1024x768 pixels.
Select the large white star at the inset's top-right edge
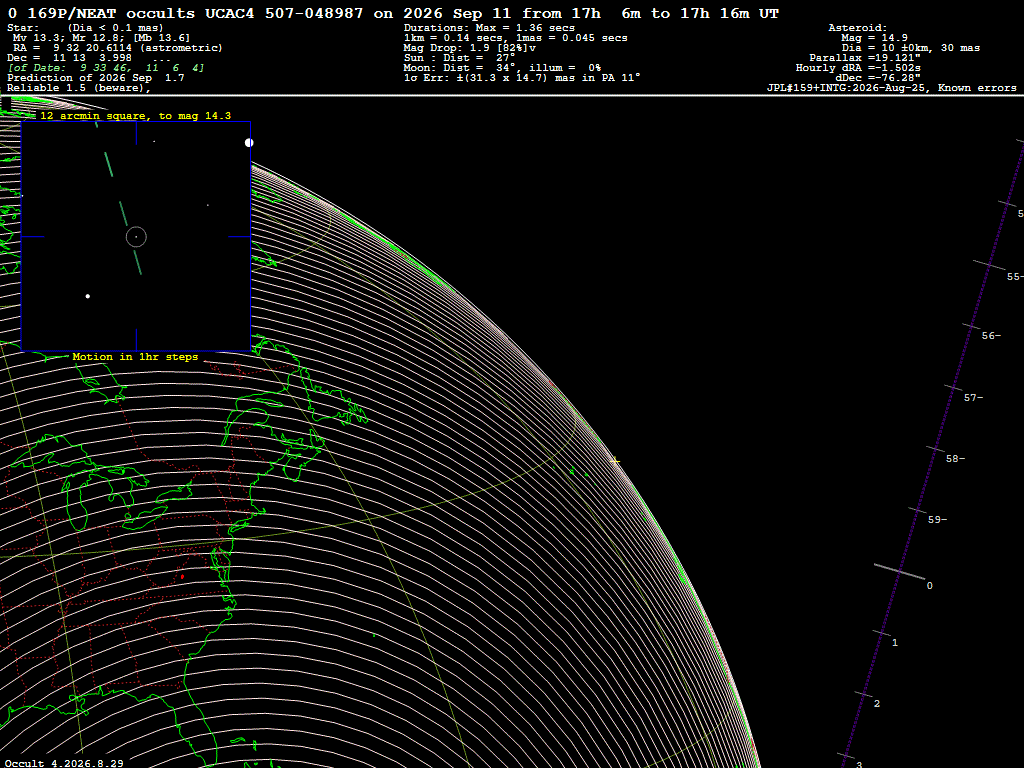point(249,142)
